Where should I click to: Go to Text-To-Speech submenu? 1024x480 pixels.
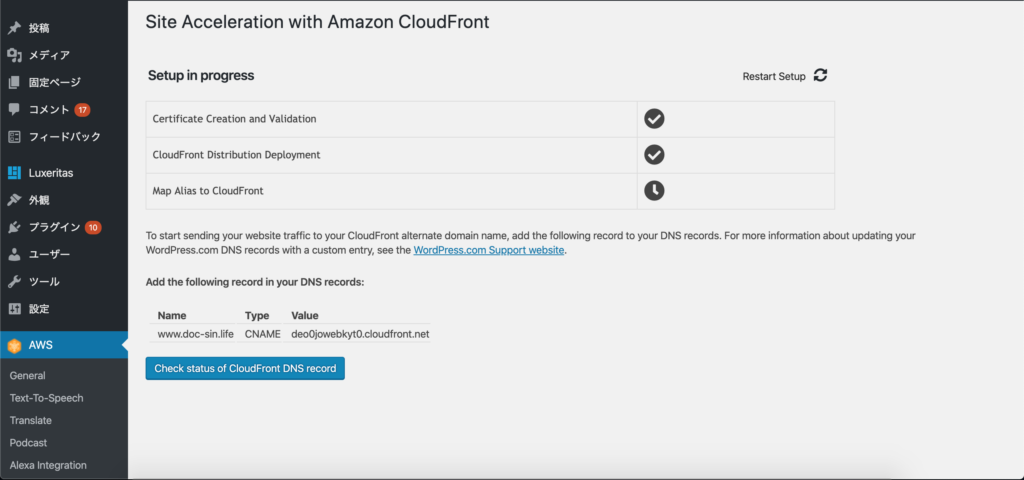[46, 398]
